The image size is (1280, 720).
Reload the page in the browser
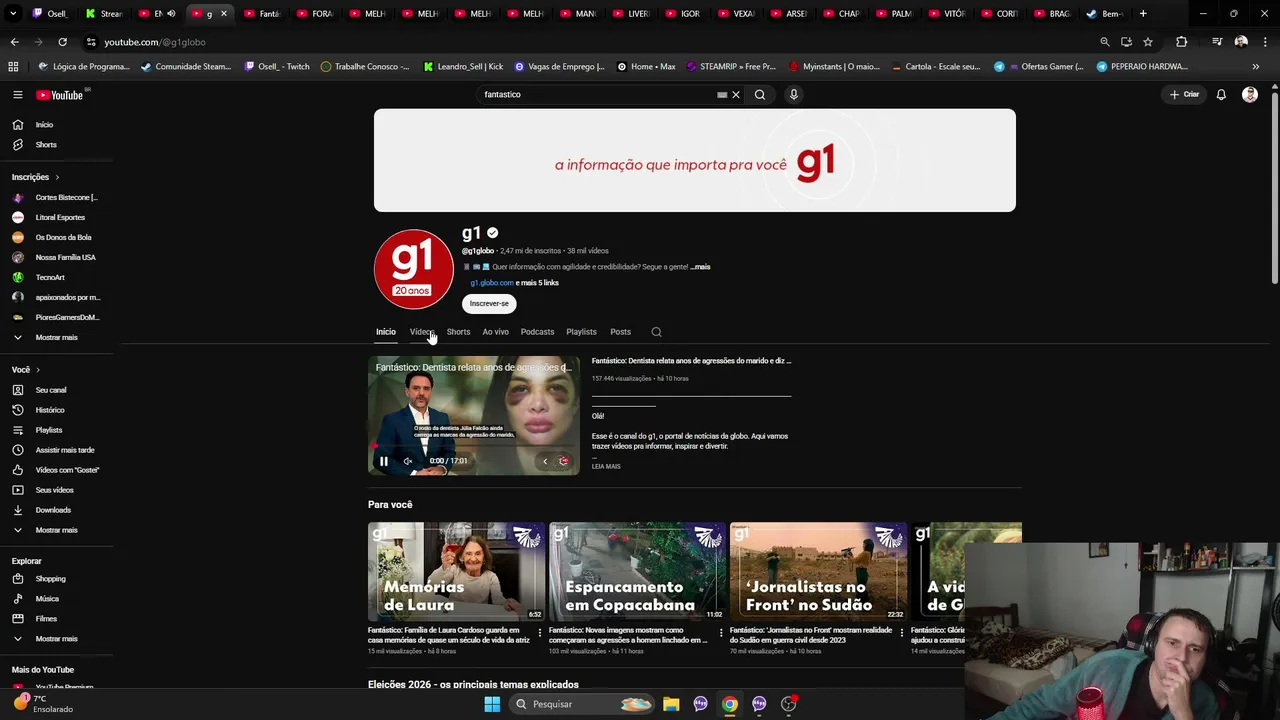point(62,42)
